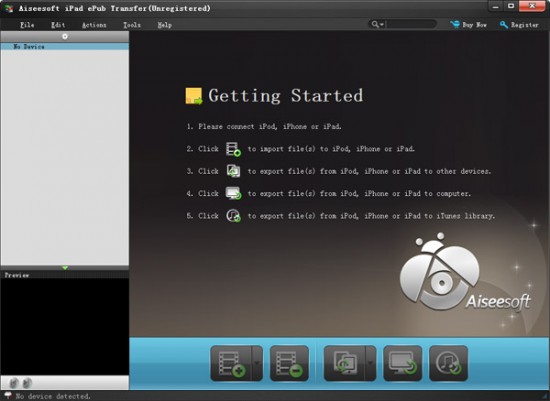
Task: Click the remove files bottom toolbar button
Action: [289, 363]
